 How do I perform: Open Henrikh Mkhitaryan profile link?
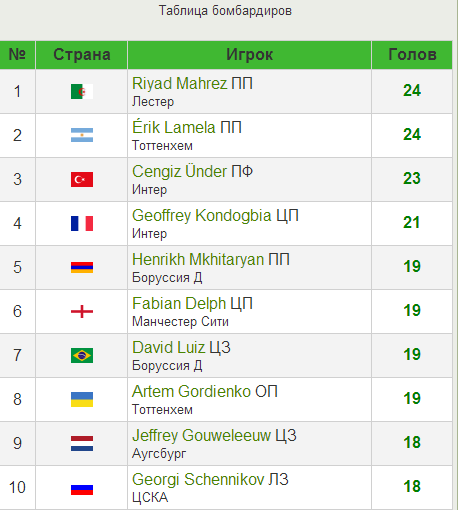click(x=198, y=259)
